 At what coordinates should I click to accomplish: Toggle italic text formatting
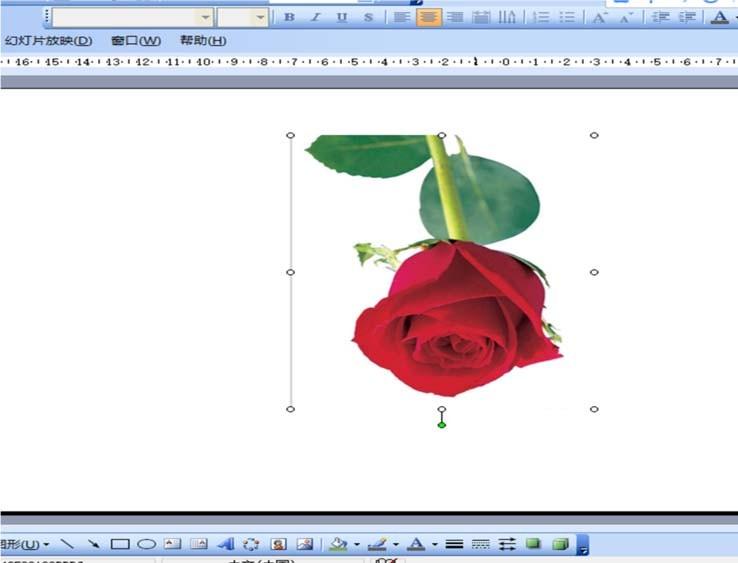point(315,17)
